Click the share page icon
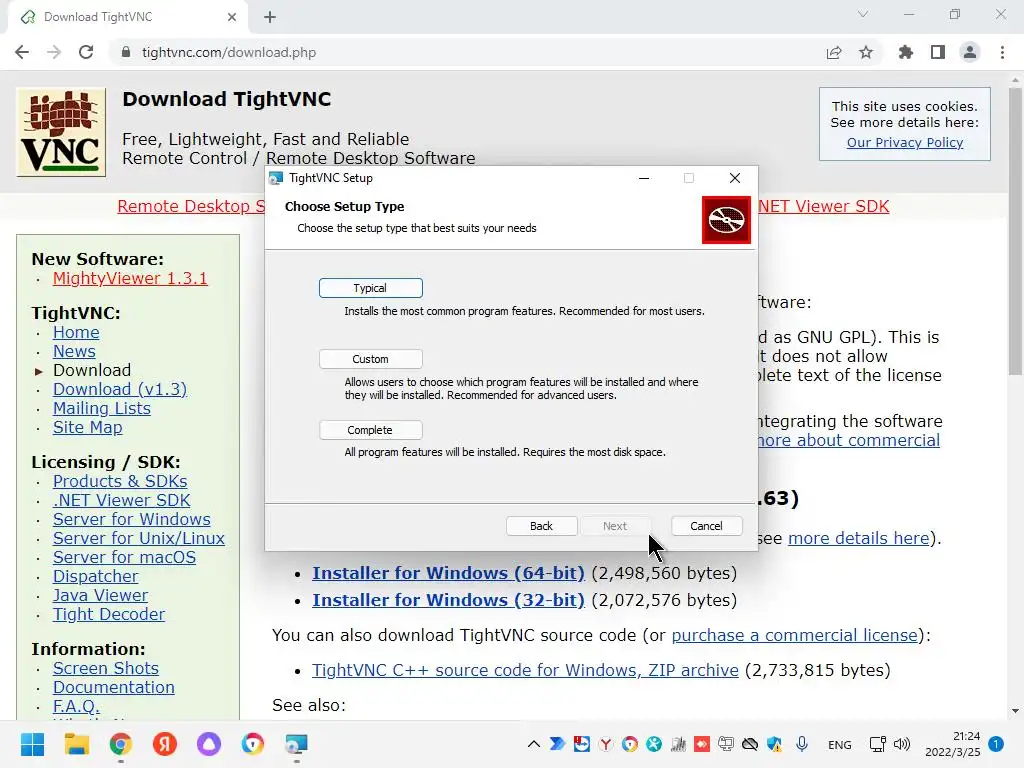 click(834, 52)
